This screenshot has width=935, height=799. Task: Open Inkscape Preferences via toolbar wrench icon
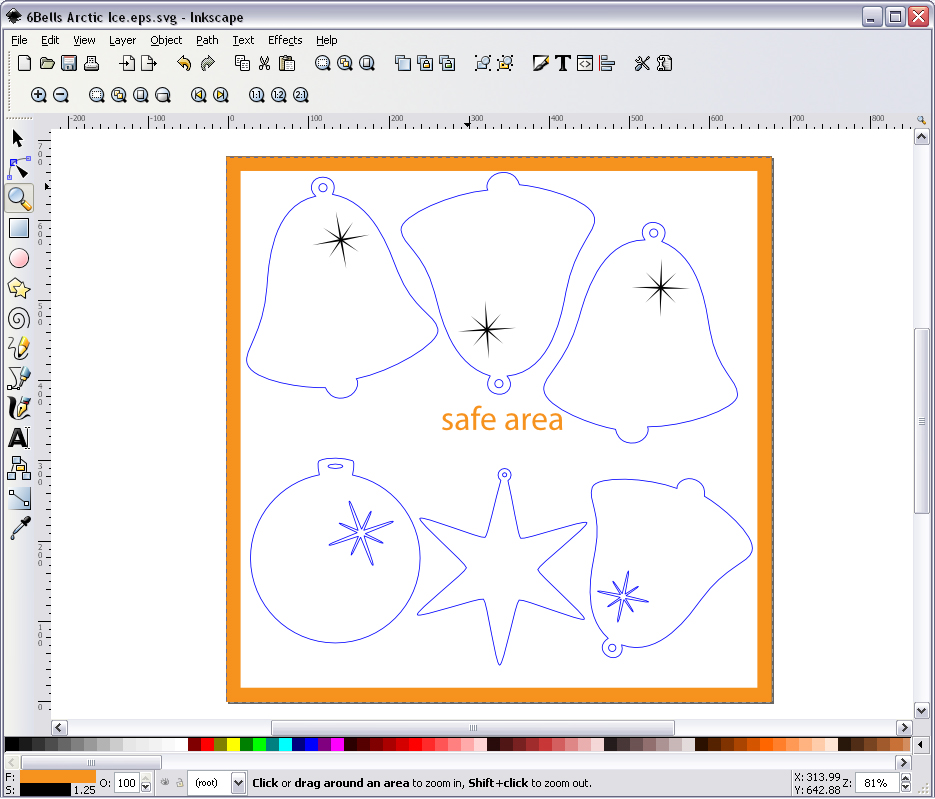click(641, 62)
